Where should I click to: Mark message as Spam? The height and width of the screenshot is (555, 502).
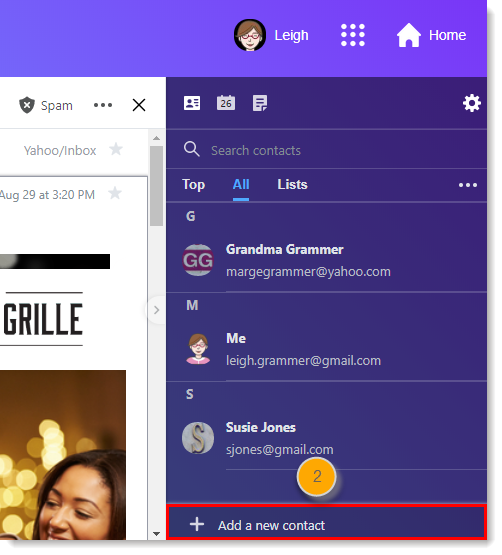coord(46,105)
